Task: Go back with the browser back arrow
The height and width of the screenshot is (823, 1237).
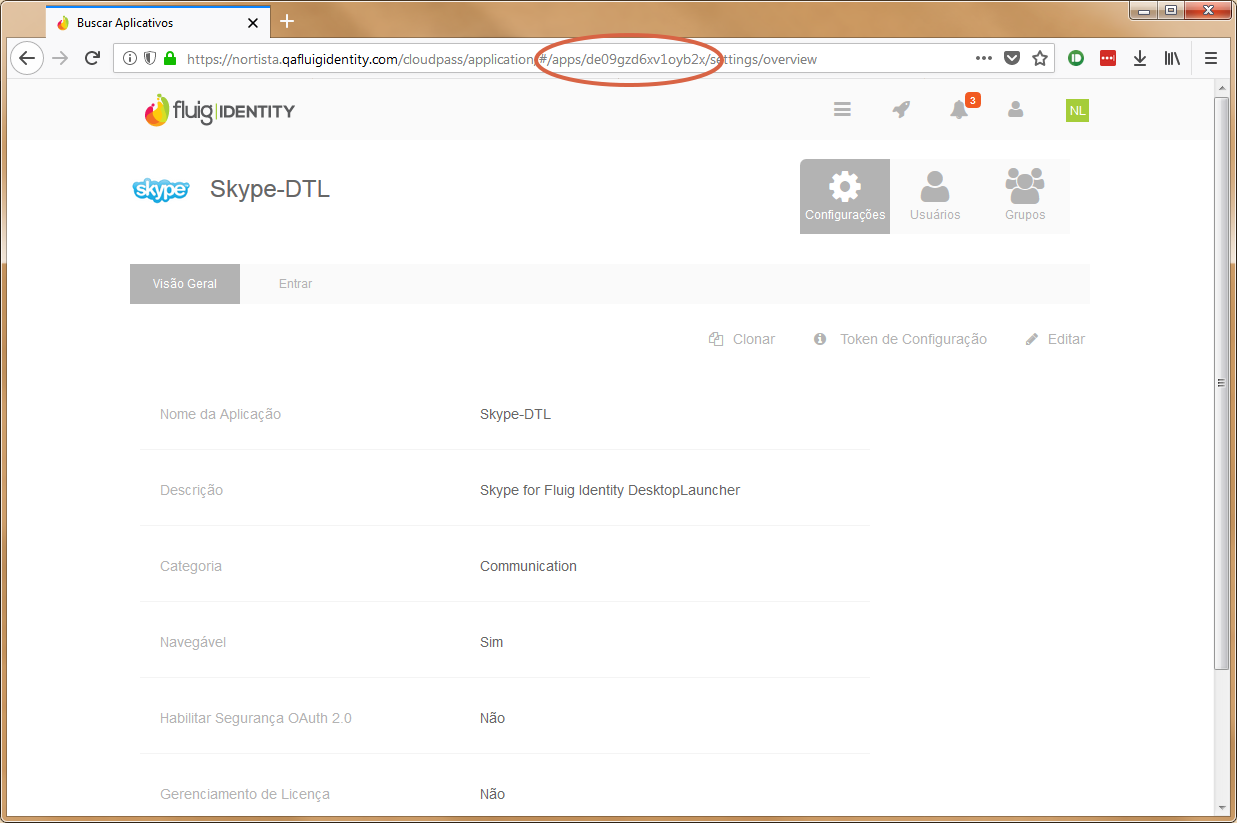Action: [x=27, y=58]
